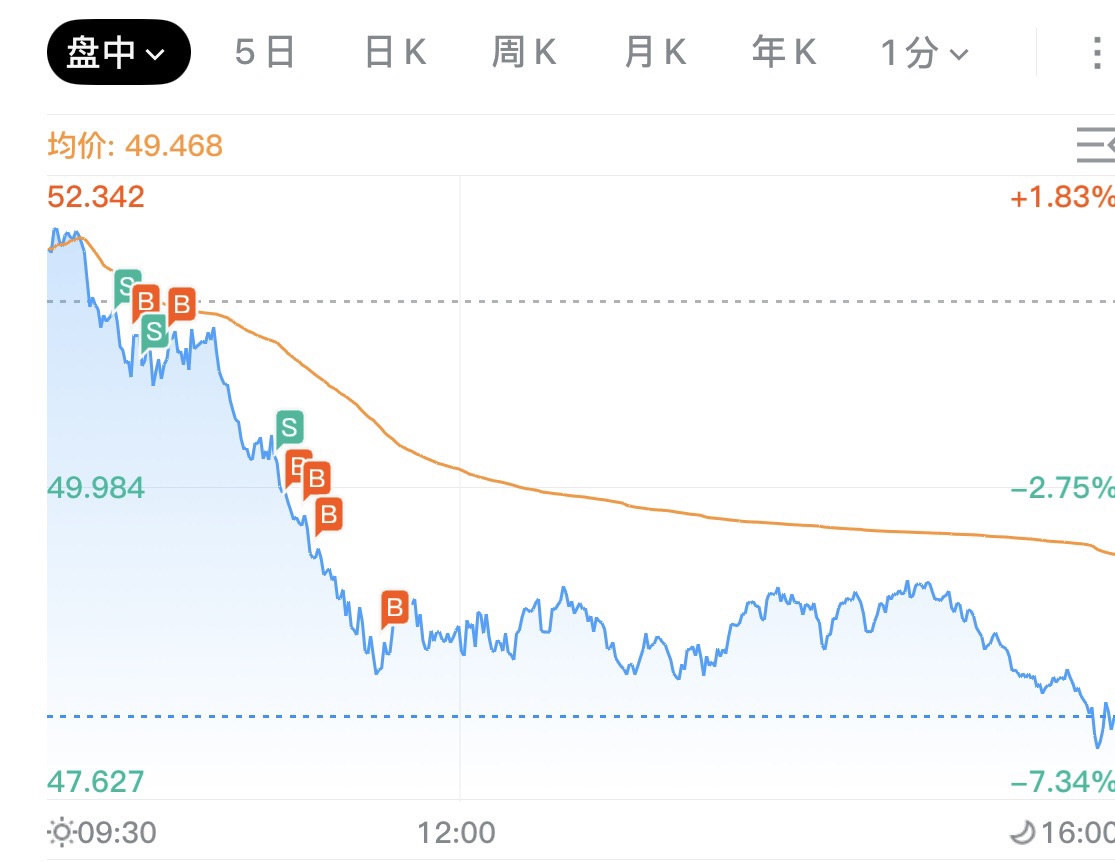
Task: Click the moon icon beside 16:00
Action: (1022, 832)
